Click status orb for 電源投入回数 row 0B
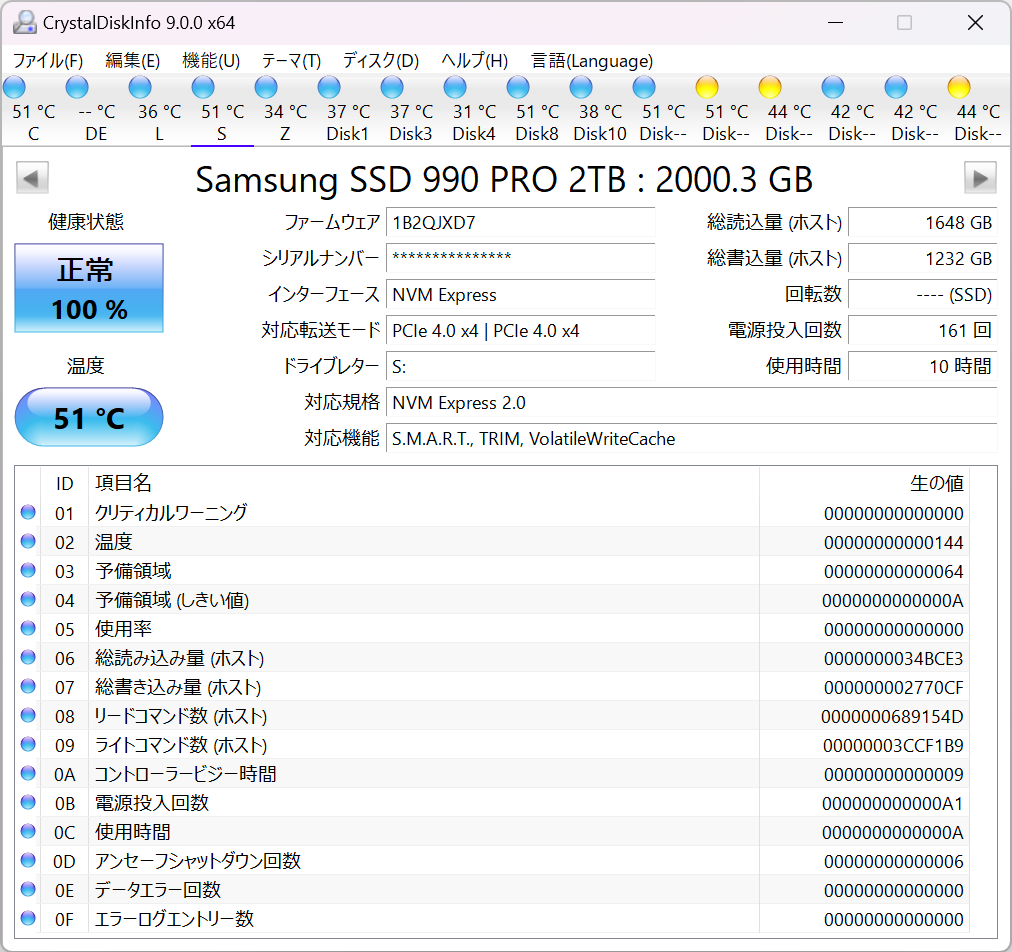This screenshot has width=1012, height=952. click(x=28, y=802)
